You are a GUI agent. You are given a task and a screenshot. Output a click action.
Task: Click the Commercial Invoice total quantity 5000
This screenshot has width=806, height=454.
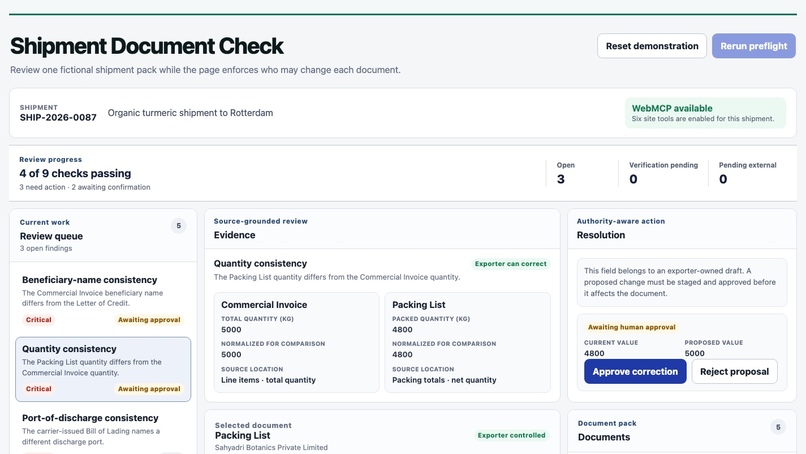231,330
